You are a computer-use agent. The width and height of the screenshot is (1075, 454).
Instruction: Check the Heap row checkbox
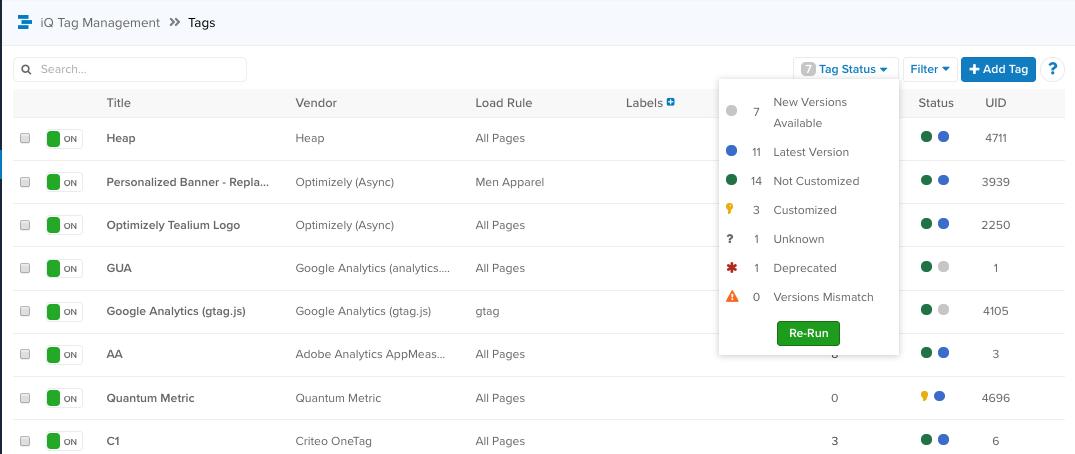coord(25,138)
